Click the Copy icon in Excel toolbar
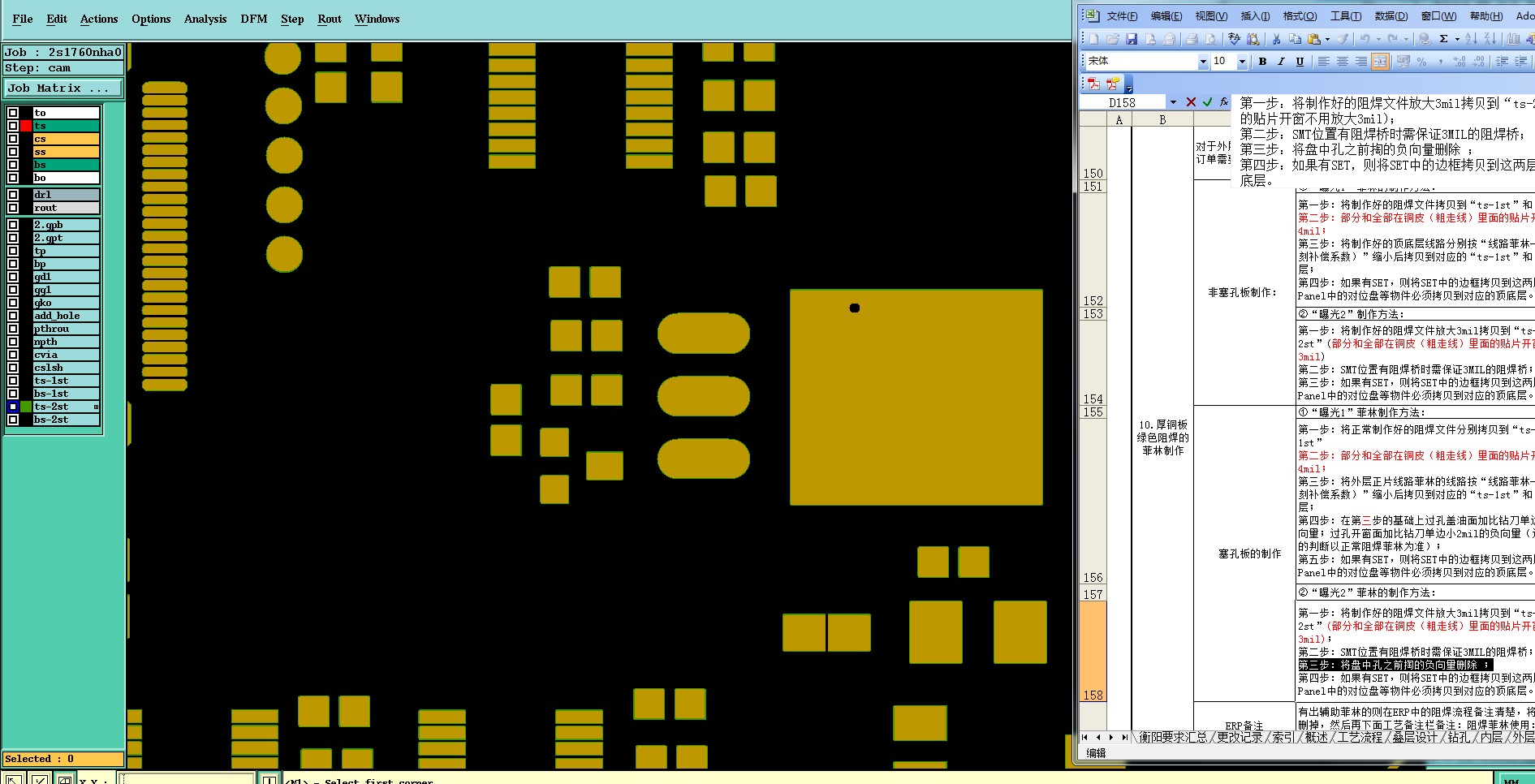The width and height of the screenshot is (1535, 784). [x=1295, y=39]
